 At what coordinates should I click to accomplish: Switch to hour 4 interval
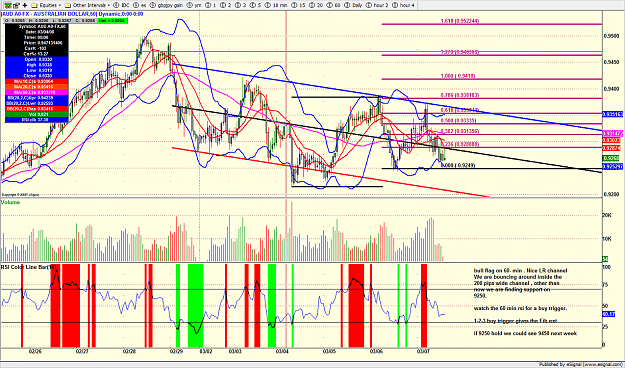[x=403, y=5]
